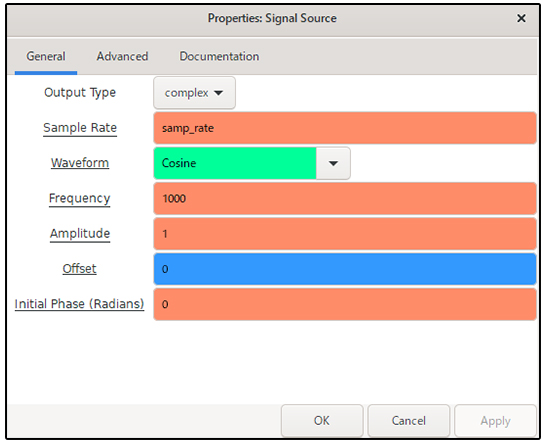Cancel the properties dialog
546x442 pixels.
coord(408,420)
